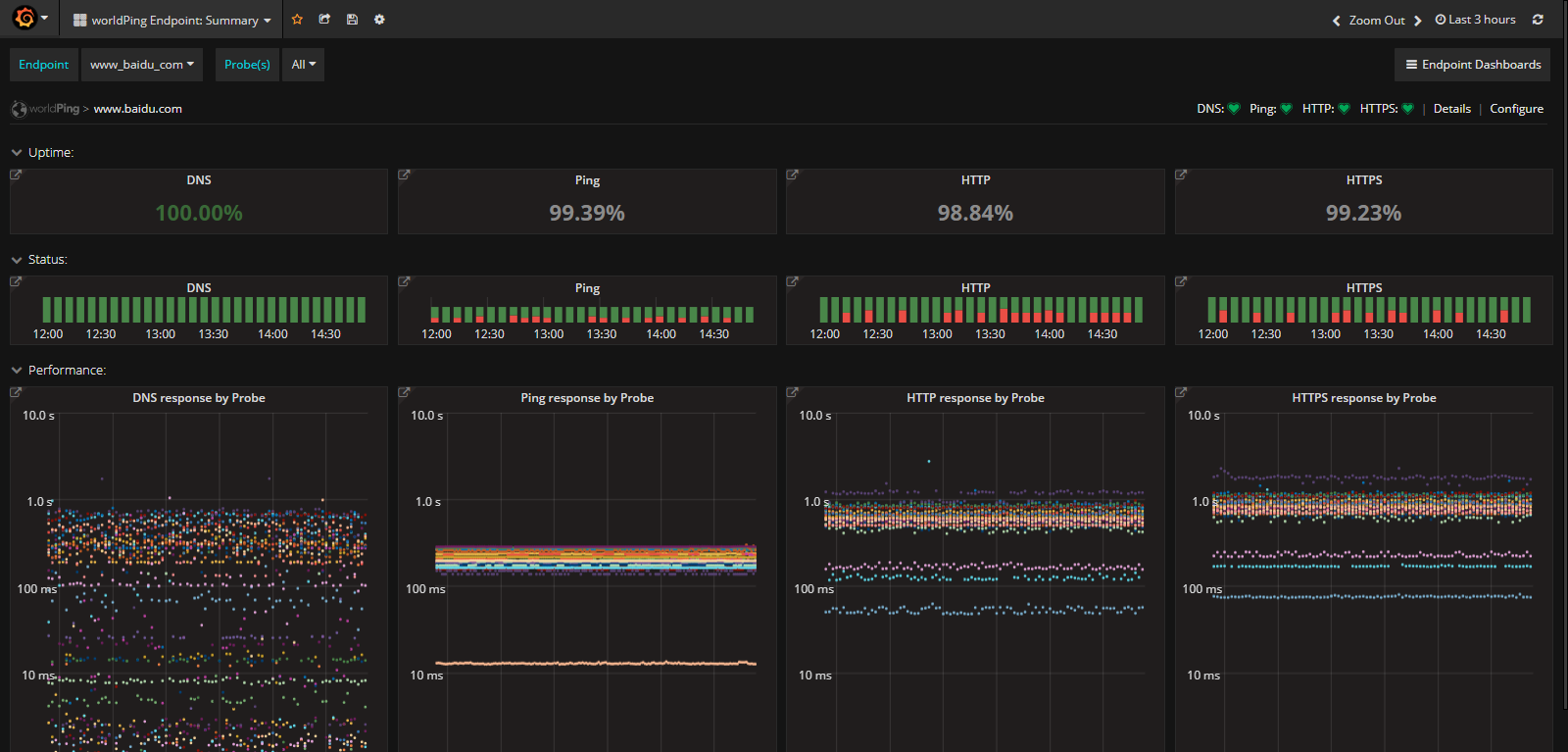1568x752 pixels.
Task: Open dashboard settings gear icon
Action: pos(379,20)
